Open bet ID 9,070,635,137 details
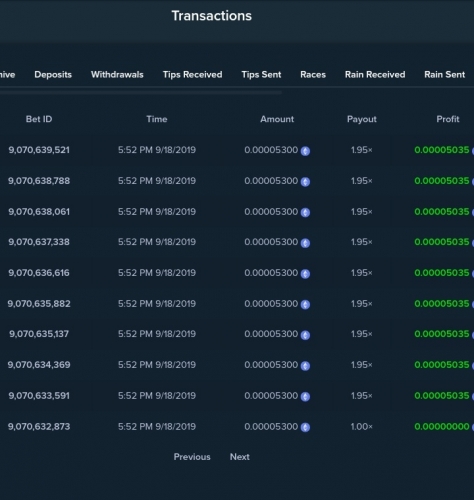Viewport: 474px width, 500px height. click(39, 334)
